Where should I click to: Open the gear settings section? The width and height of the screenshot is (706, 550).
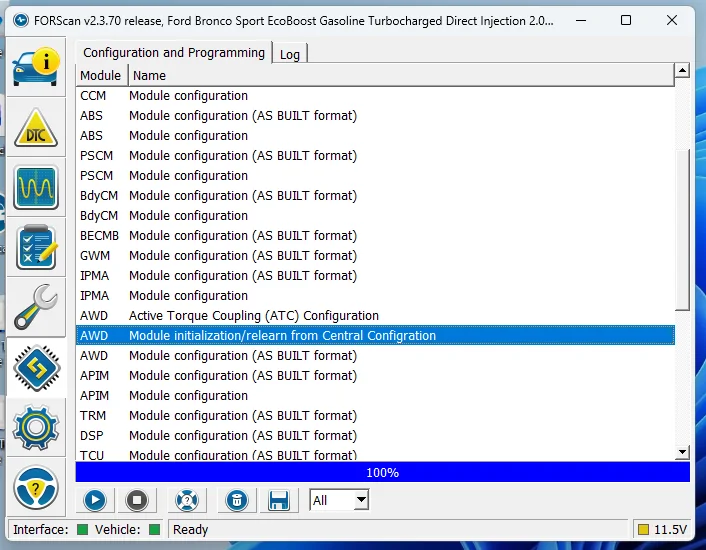coord(36,427)
